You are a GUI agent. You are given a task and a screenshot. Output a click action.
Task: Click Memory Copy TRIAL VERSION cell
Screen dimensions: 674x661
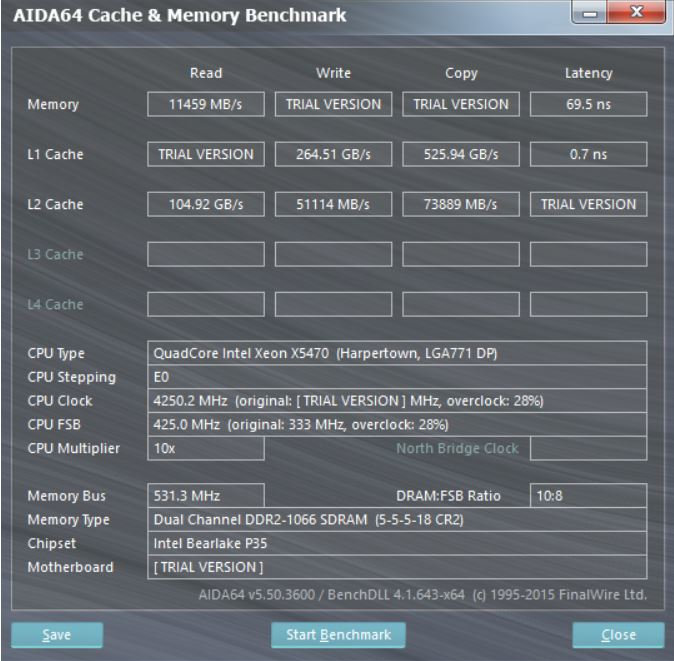point(461,104)
